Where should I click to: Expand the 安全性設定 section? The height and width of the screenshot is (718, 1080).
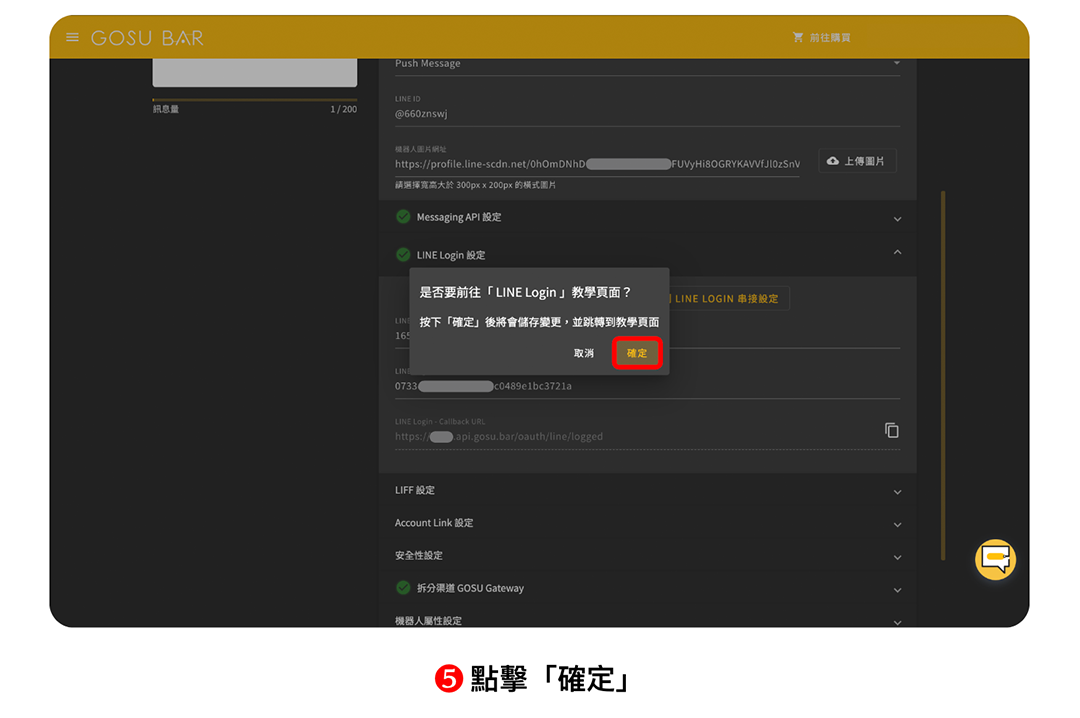(x=647, y=555)
